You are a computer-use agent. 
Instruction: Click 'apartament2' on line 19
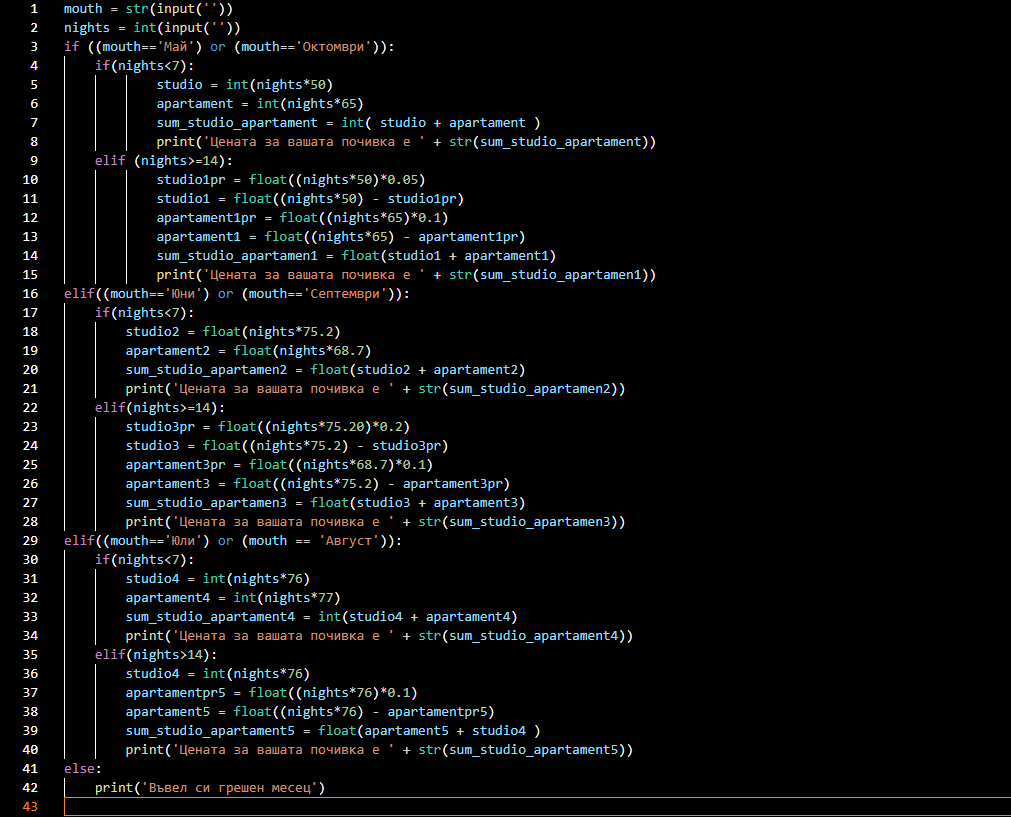(168, 351)
